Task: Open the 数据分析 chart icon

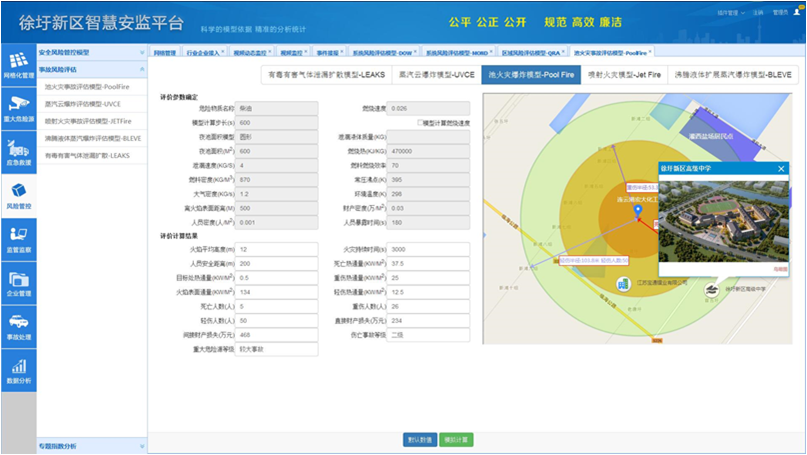Action: tap(18, 369)
